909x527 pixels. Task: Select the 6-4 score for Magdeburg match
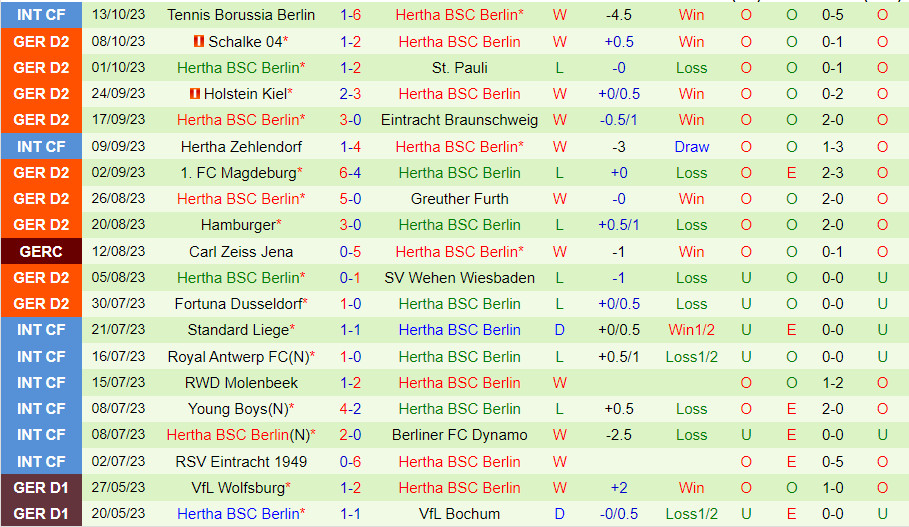pos(350,172)
